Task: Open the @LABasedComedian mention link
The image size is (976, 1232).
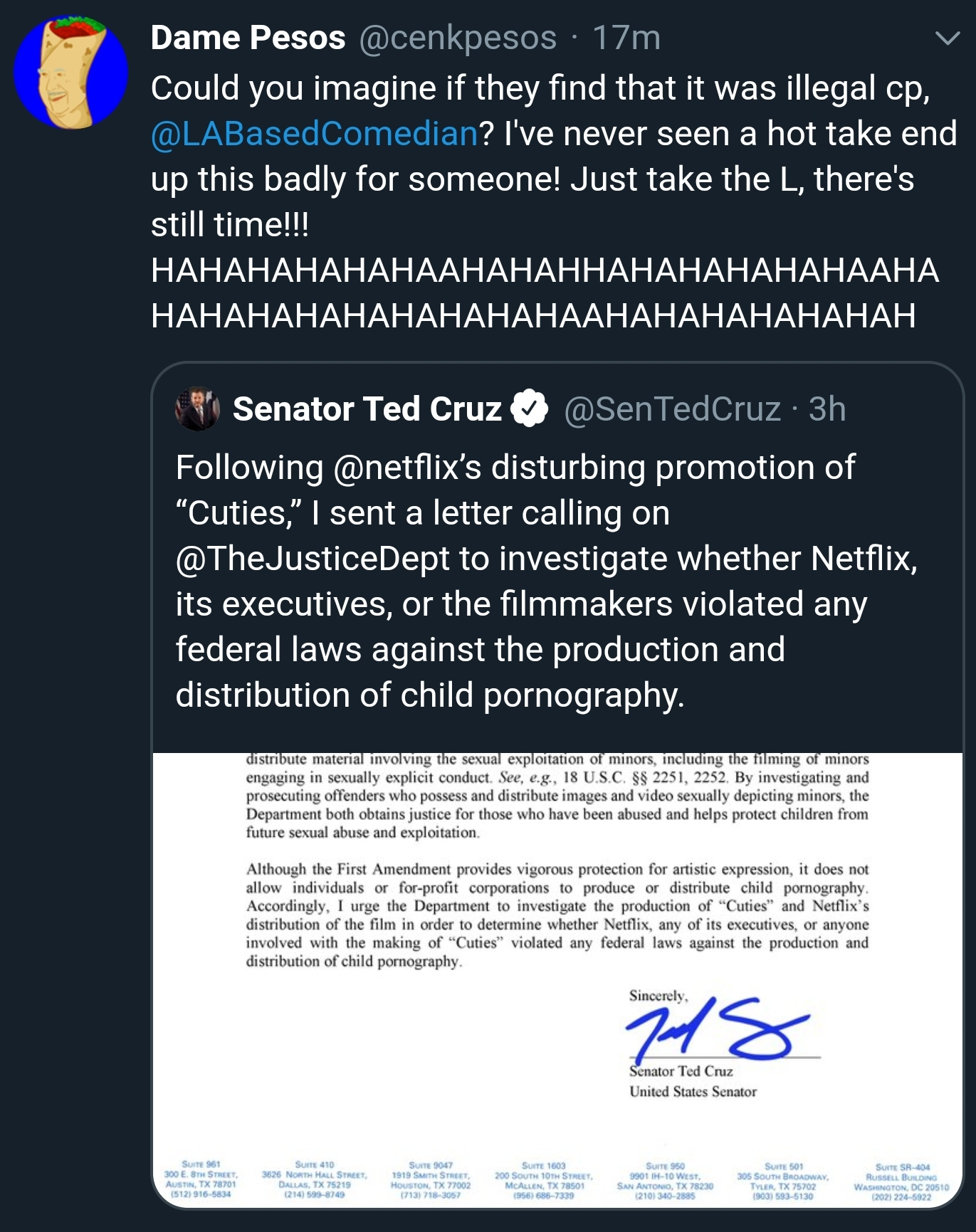Action: coord(314,133)
